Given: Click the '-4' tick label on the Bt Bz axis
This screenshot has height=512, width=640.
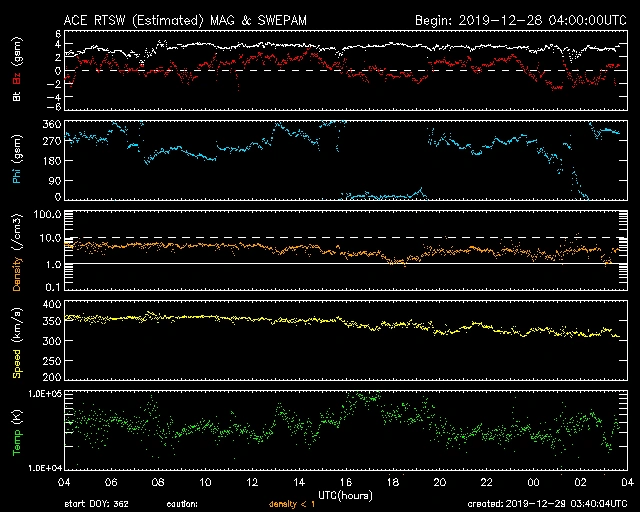Looking at the screenshot, I should pyautogui.click(x=53, y=97).
